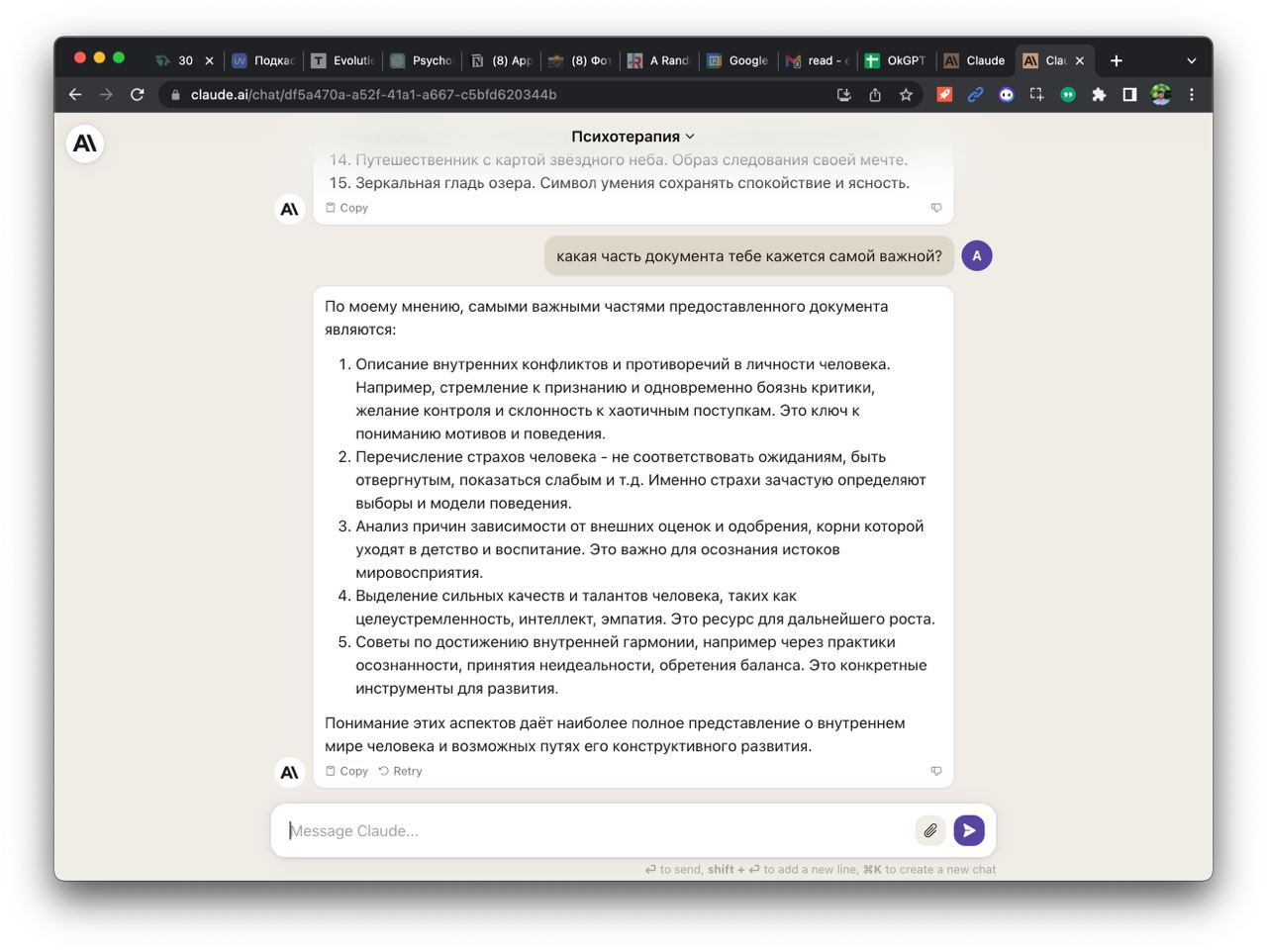
Task: Copy the previous response ending with line 15
Action: (x=346, y=208)
